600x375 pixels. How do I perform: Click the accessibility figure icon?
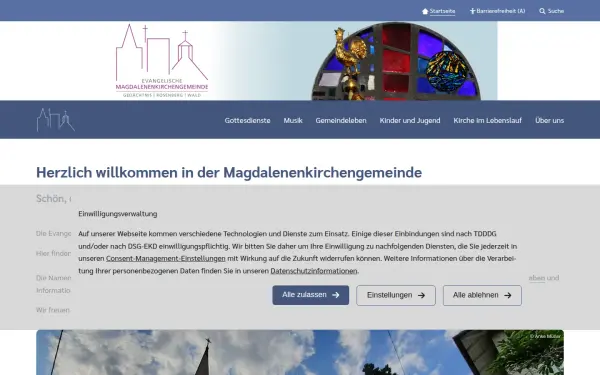click(473, 11)
